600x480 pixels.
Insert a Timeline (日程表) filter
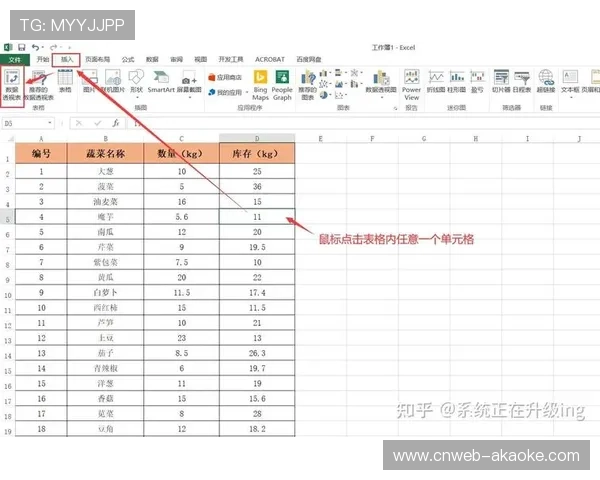point(522,81)
